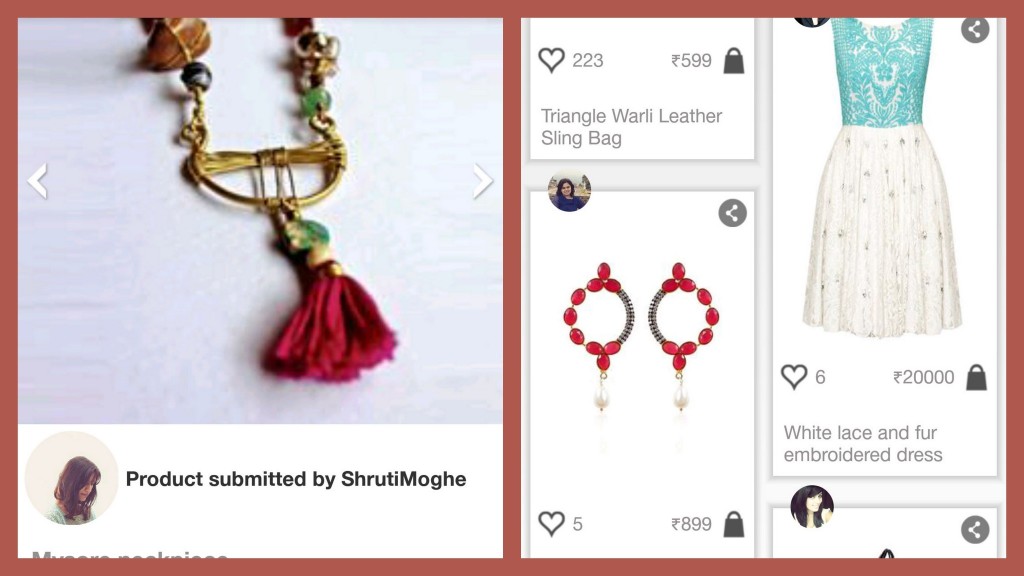Open Product submitted by ShrutiMoghe link
1024x576 pixels.
[296, 479]
